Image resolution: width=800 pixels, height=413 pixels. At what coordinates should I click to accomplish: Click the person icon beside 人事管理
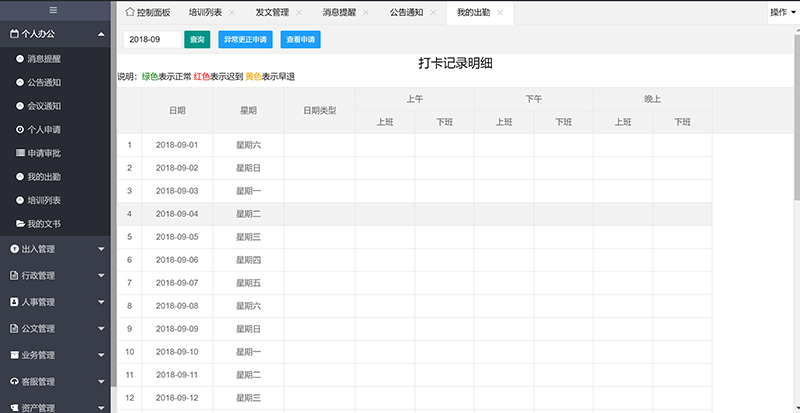click(x=14, y=302)
